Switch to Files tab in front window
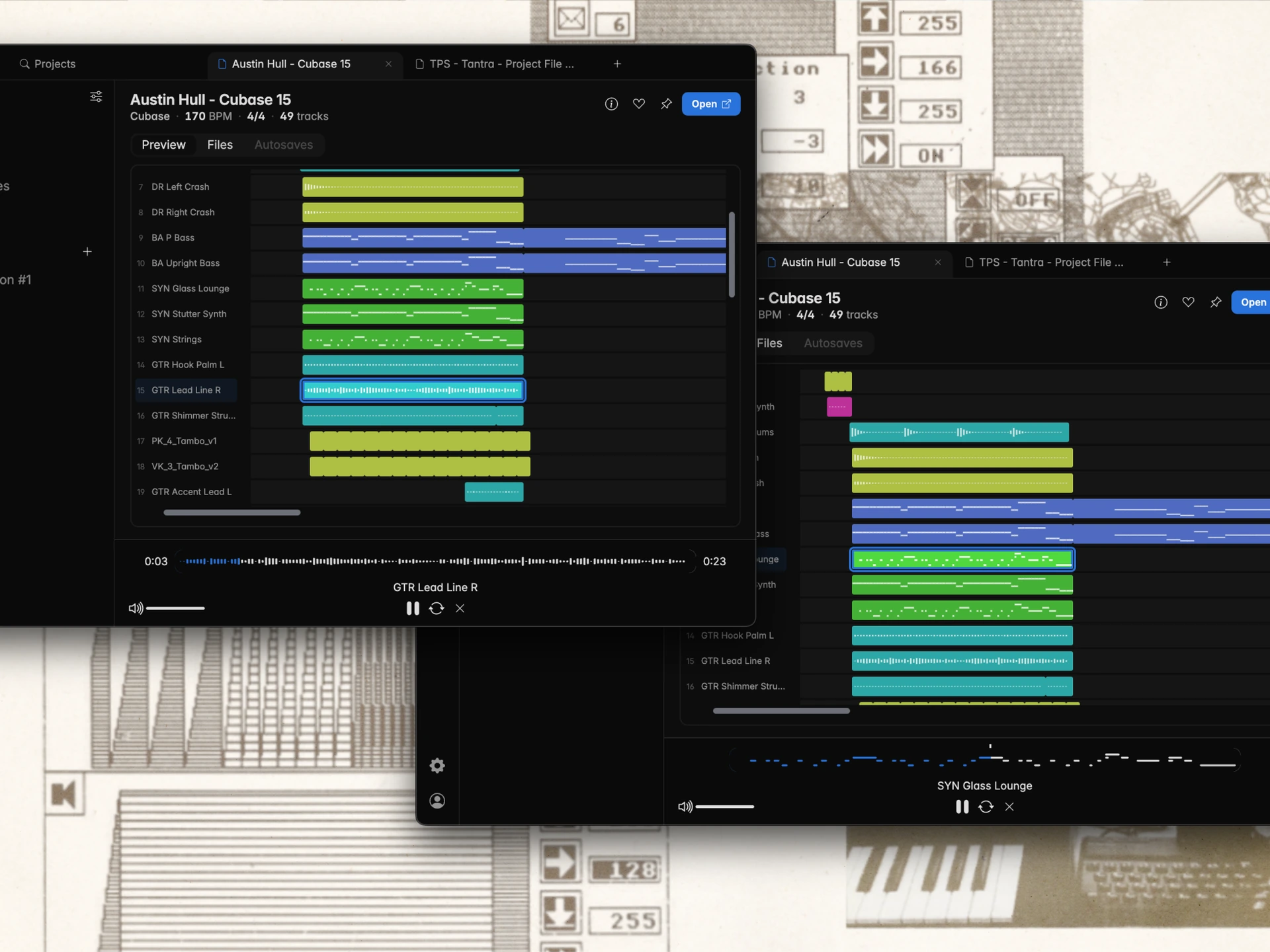This screenshot has height=952, width=1270. [x=220, y=145]
